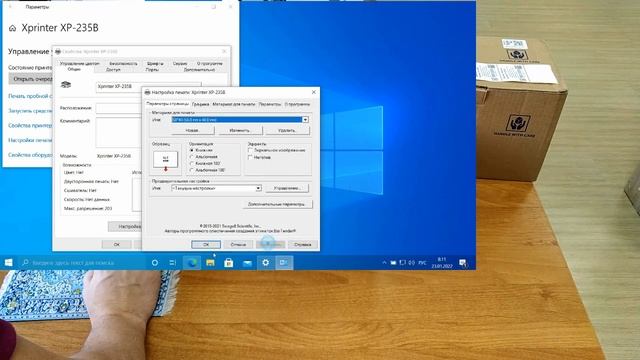This screenshot has width=640, height=360.
Task: Confirm print settings with the OK button
Action: [206, 244]
